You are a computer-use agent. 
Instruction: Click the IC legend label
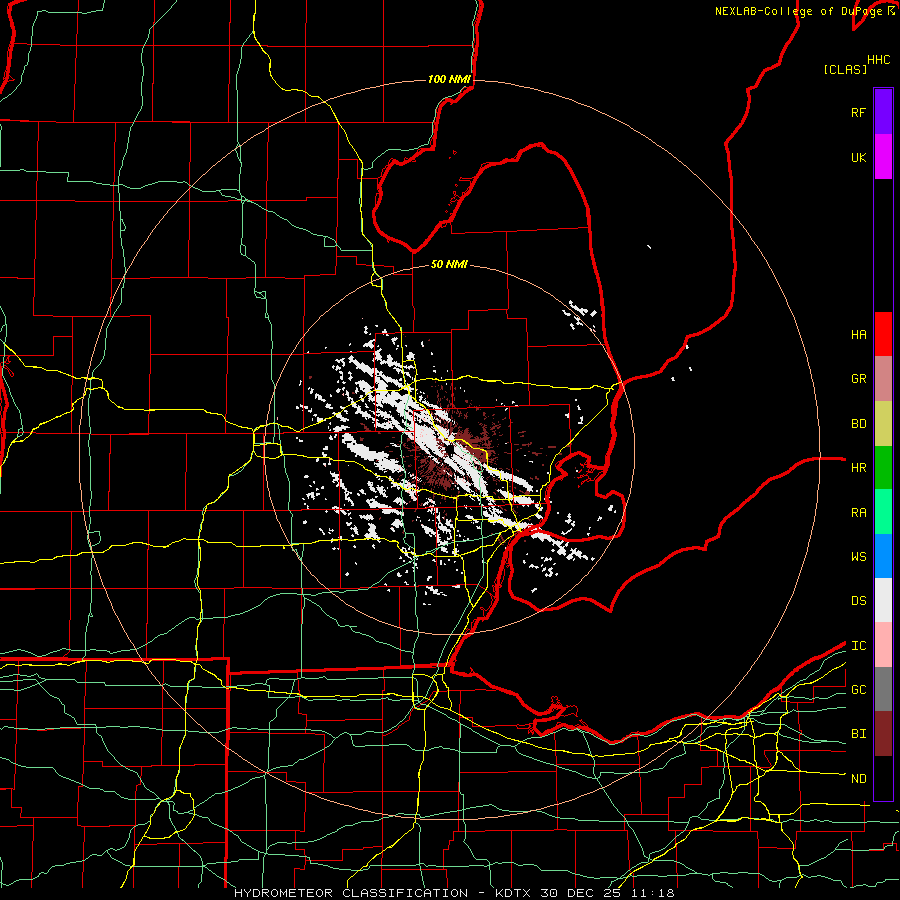tap(858, 646)
